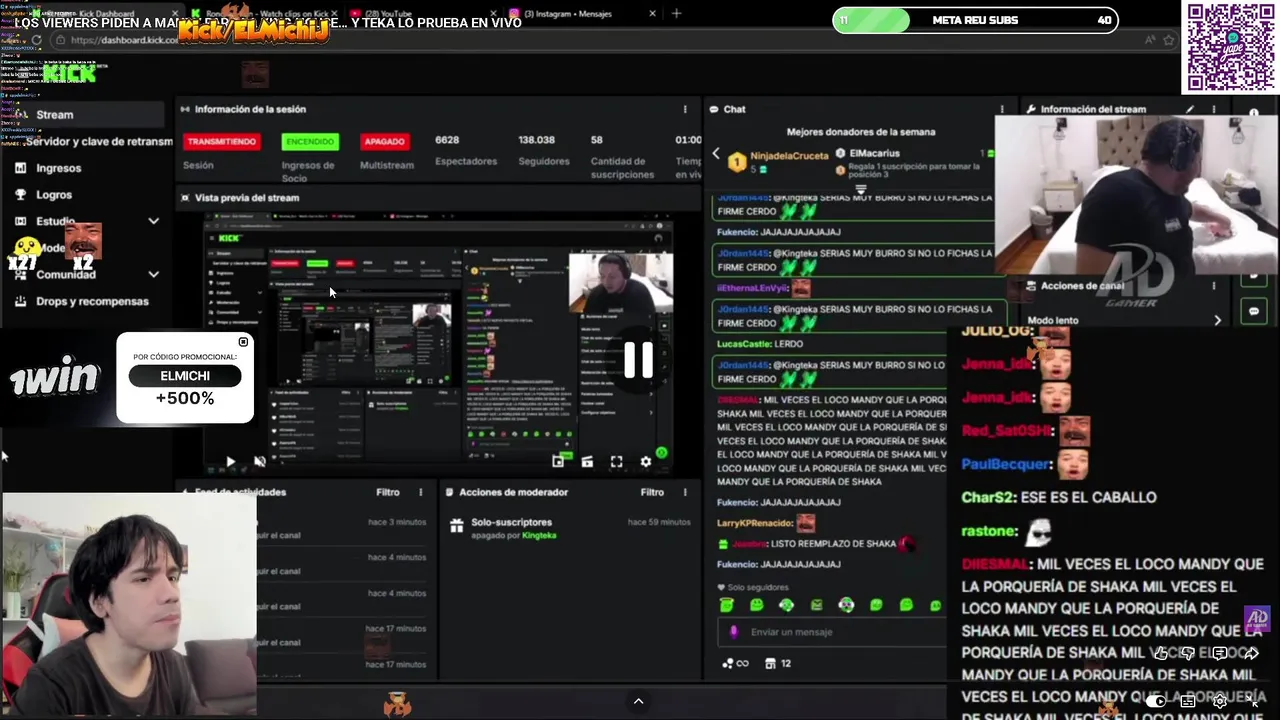Open Modo lento options arrow

pyautogui.click(x=1217, y=321)
